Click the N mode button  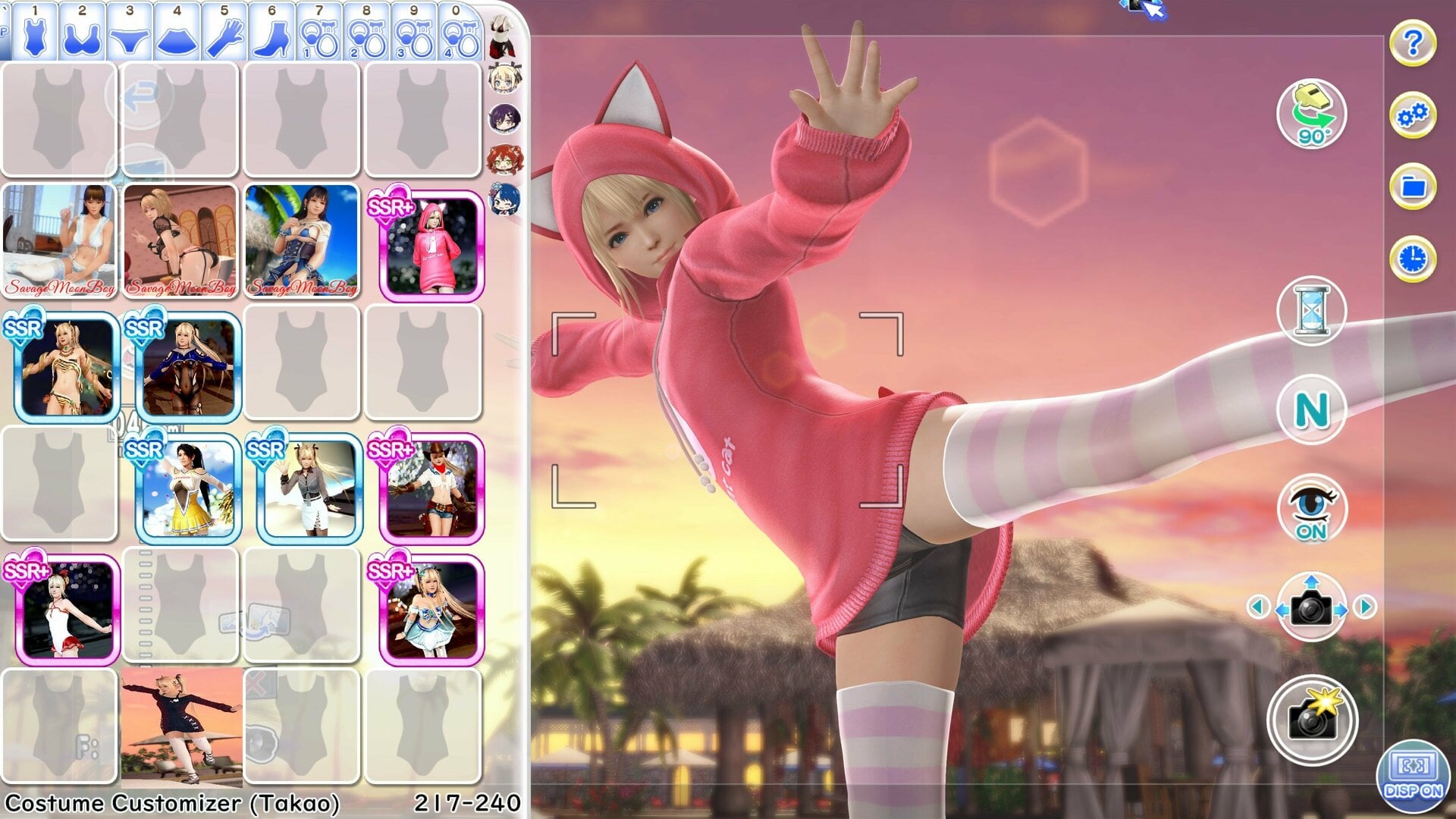(x=1311, y=409)
